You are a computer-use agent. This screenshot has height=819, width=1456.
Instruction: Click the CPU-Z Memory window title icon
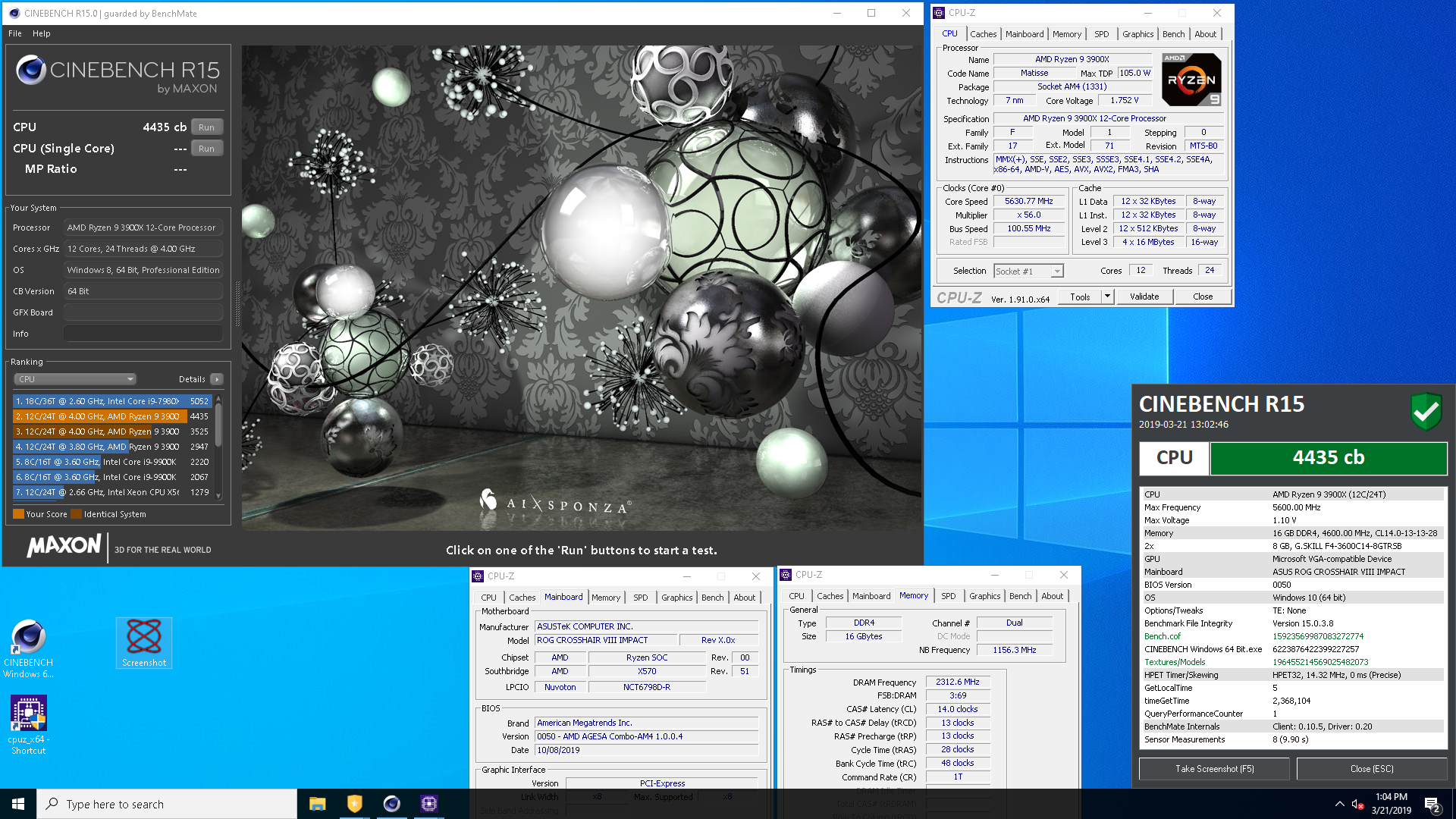click(786, 575)
